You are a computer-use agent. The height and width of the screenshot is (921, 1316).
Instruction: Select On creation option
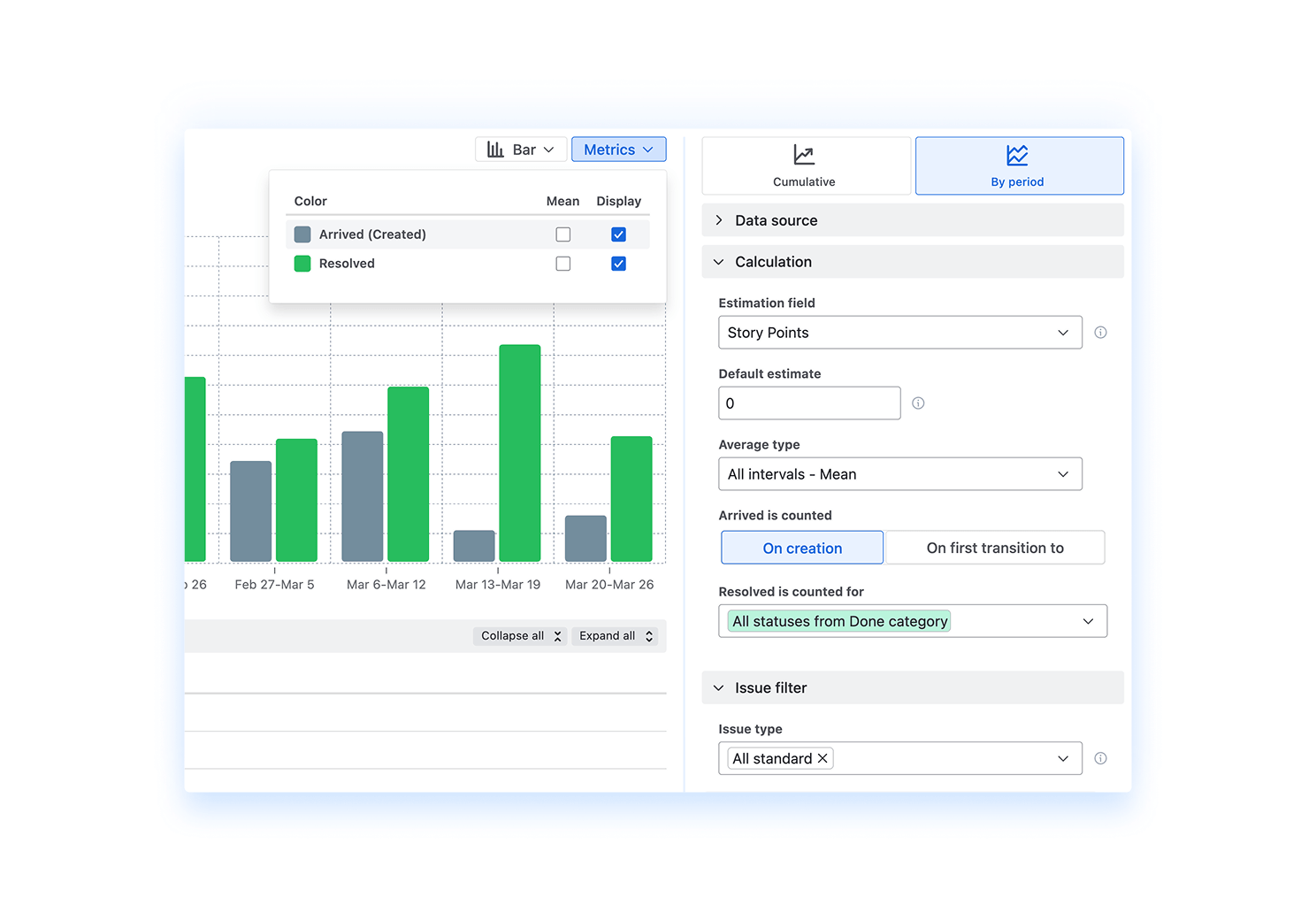[x=802, y=548]
